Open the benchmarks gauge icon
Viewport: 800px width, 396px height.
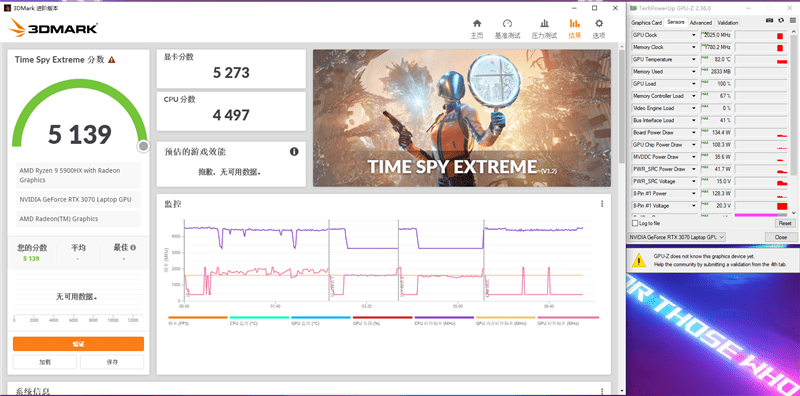507,23
